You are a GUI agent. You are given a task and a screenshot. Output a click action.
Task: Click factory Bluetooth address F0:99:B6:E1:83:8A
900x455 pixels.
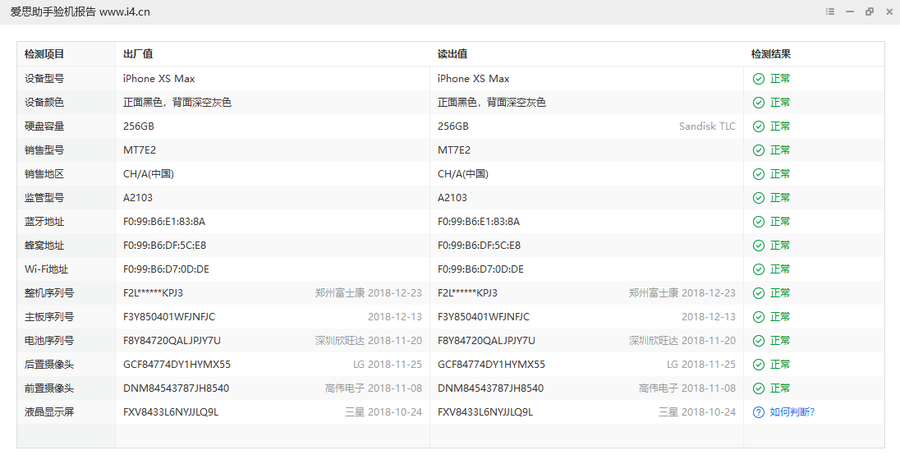tap(164, 221)
